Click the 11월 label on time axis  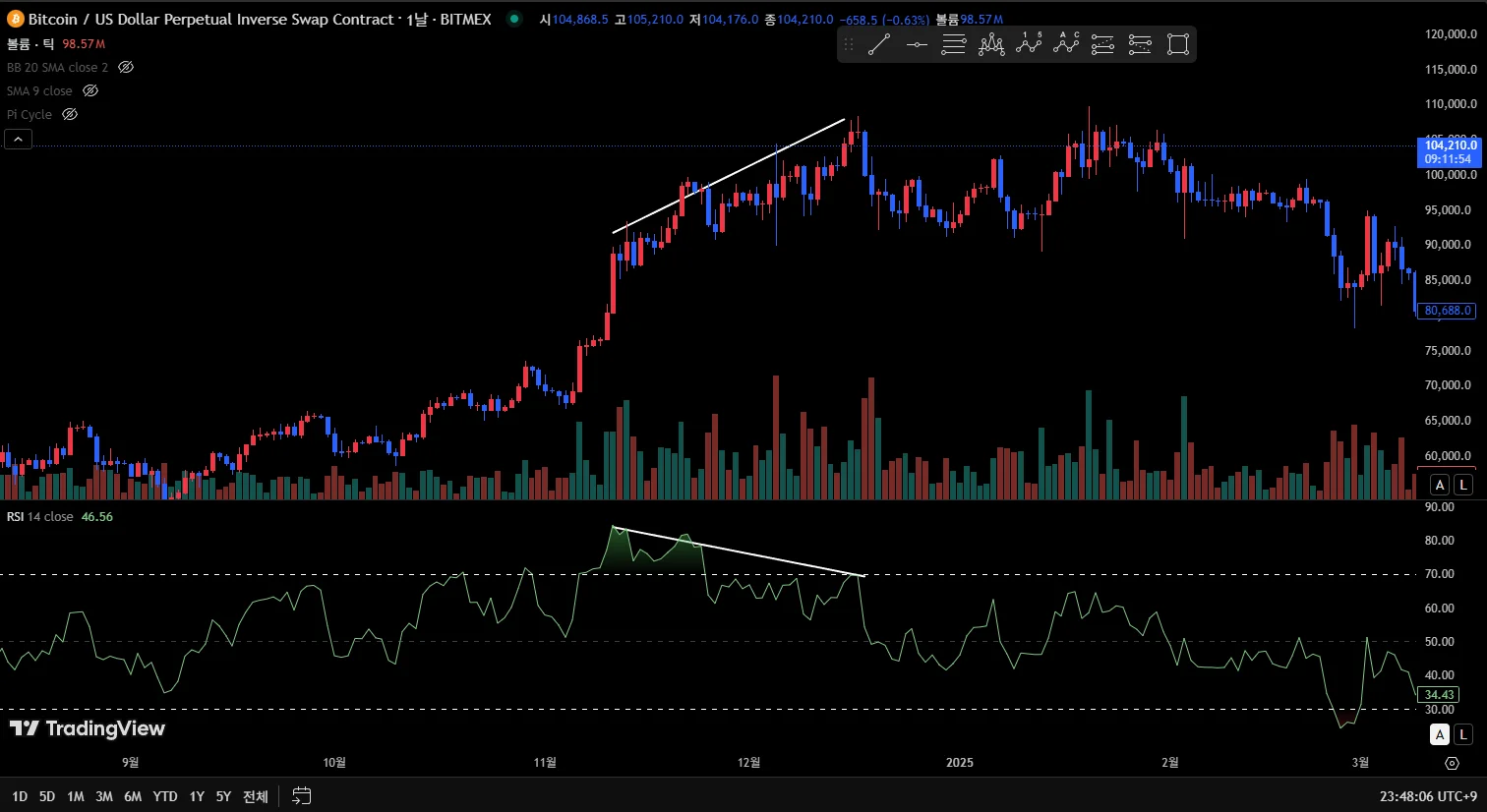coord(545,763)
